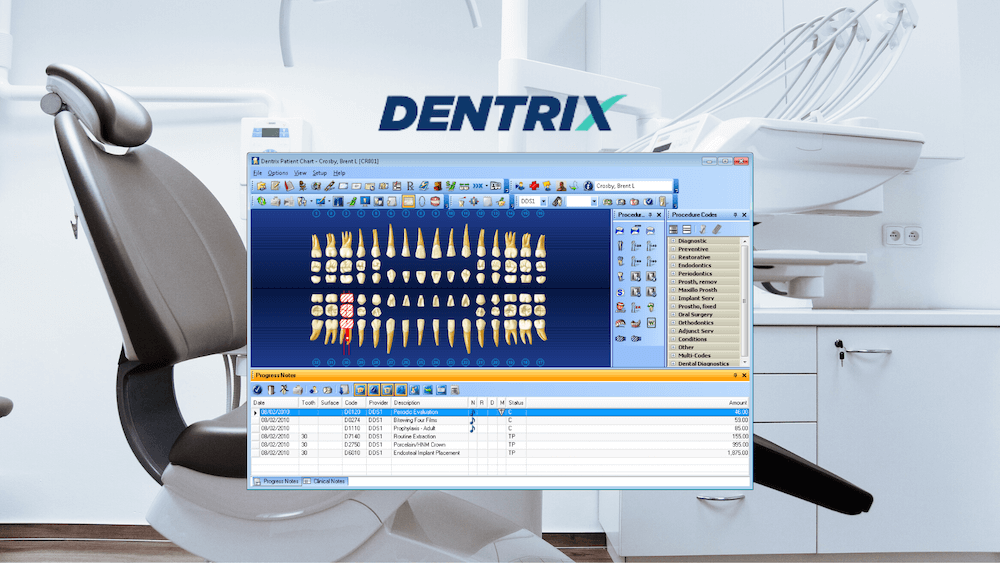Click the Procedure Codes list scrollbar
Image resolution: width=1000 pixels, height=563 pixels.
pos(744,302)
